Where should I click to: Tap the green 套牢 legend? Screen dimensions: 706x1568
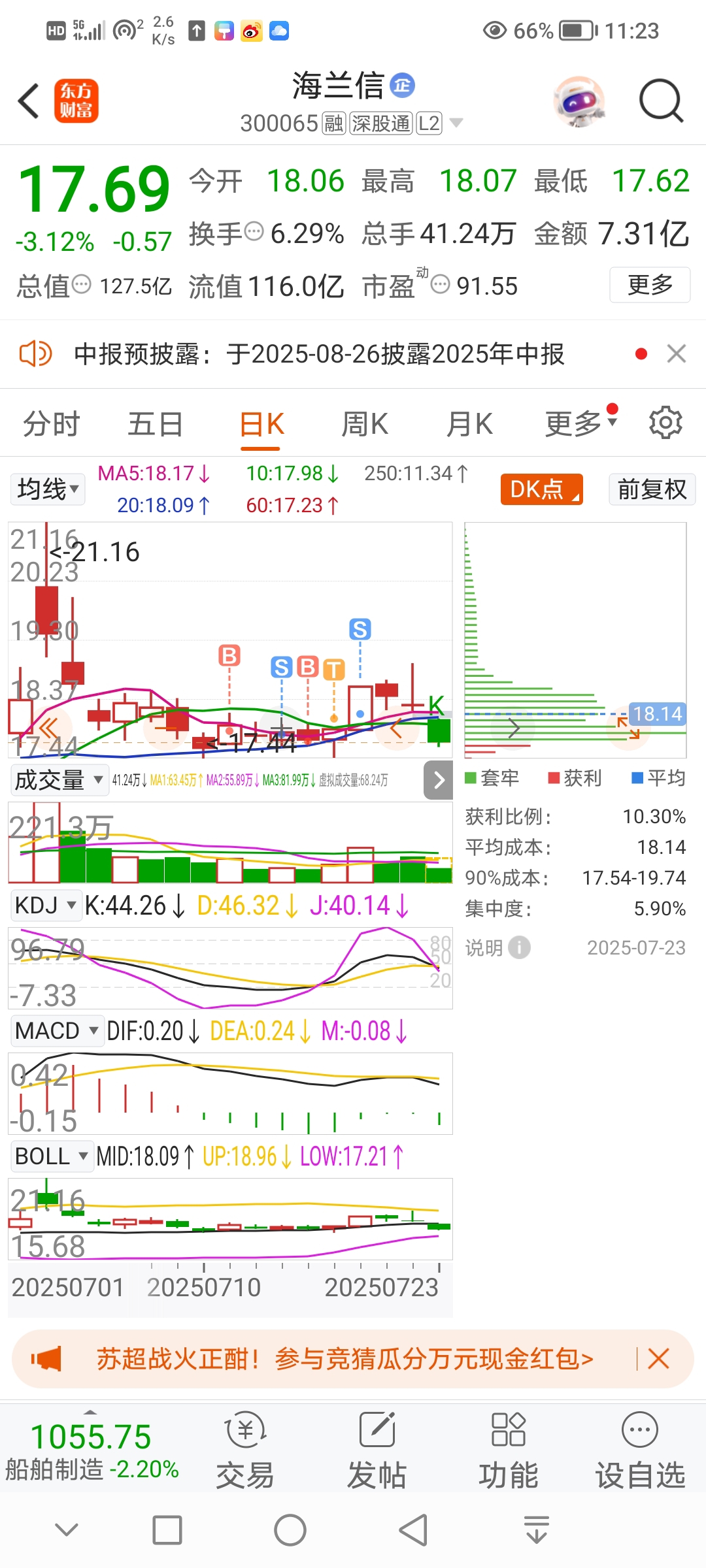coord(492,778)
